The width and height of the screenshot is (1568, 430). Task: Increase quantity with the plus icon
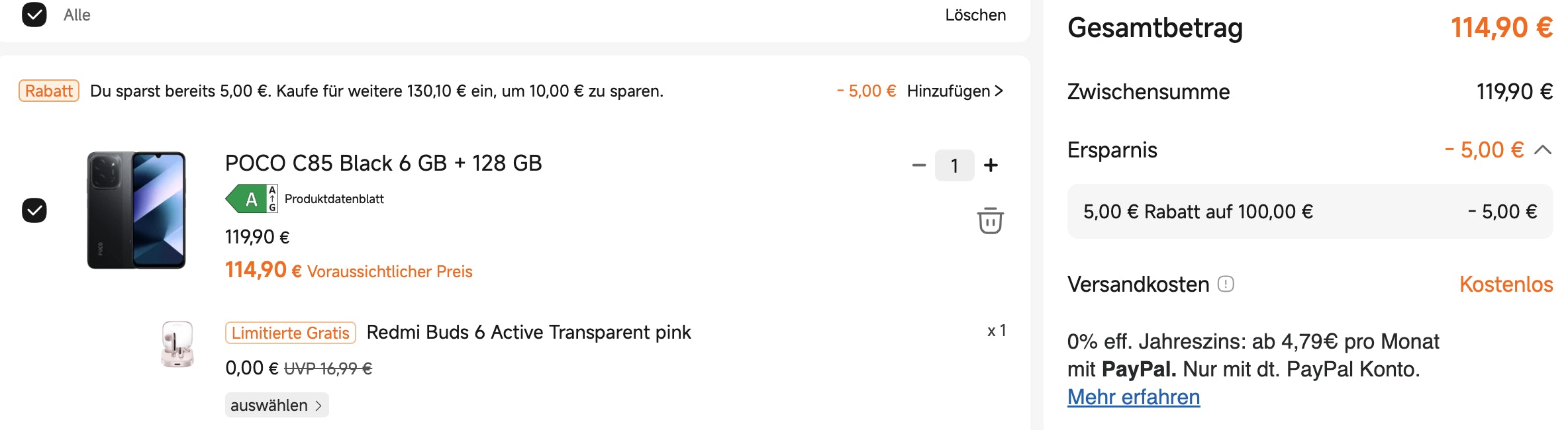(991, 165)
